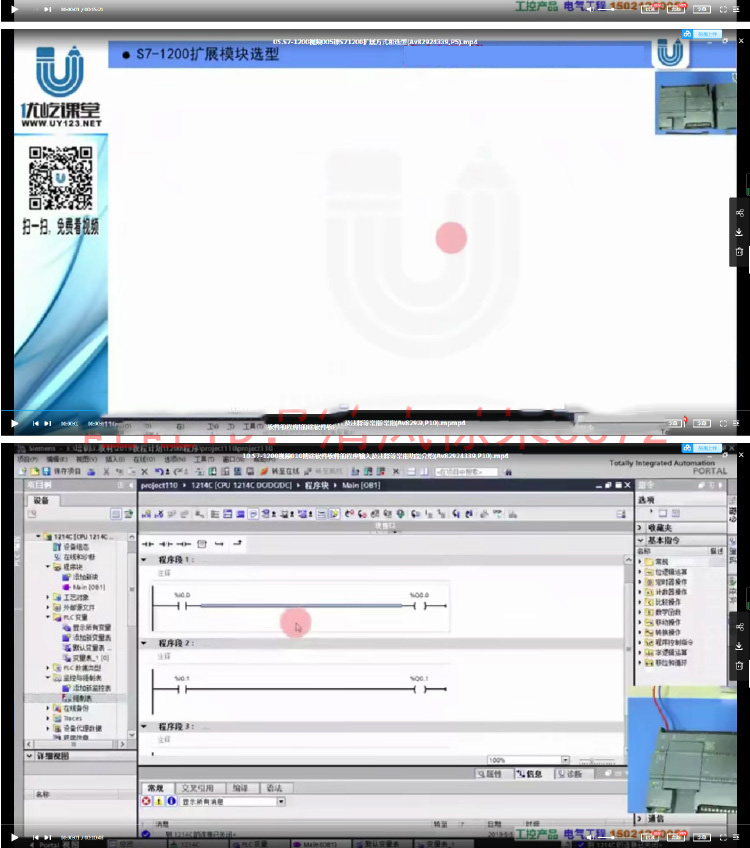Screen dimensions: 750x848
Task: Click the share icon beside the bottom video
Action: click(x=739, y=627)
